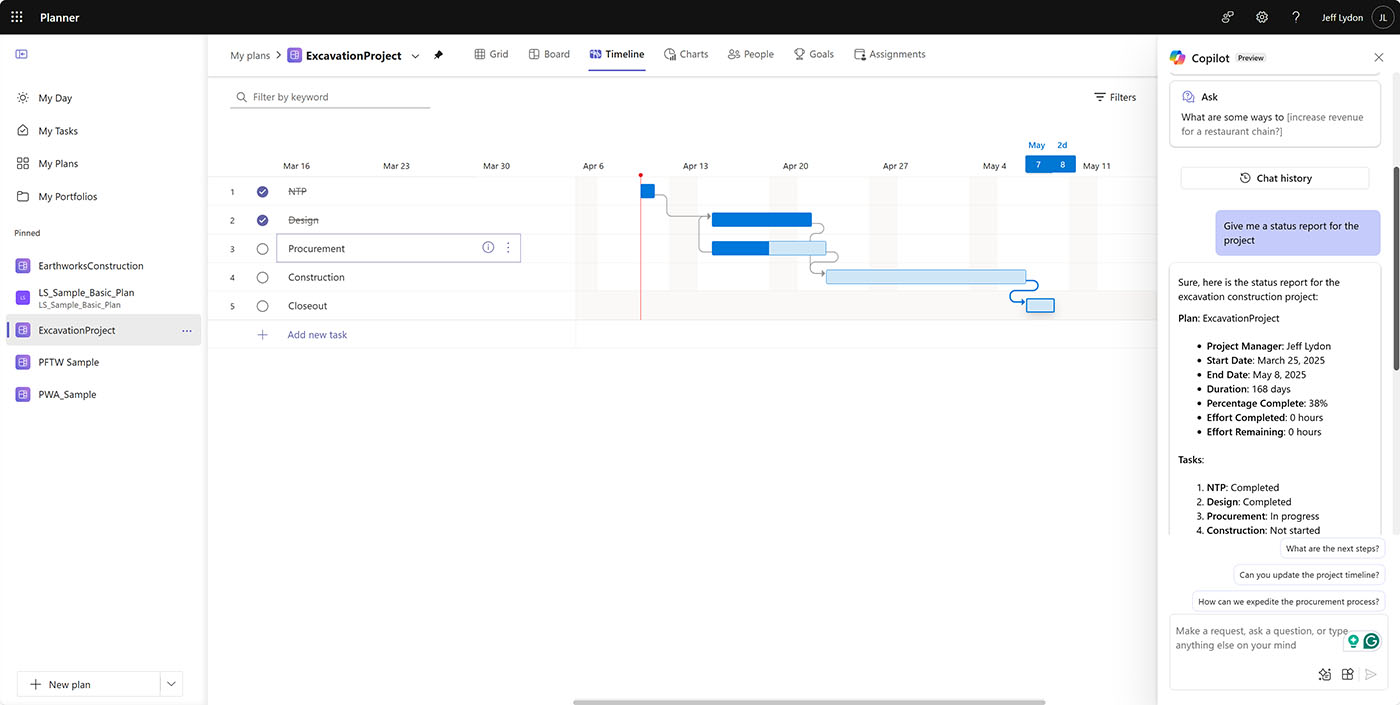Open the view prompts sparkle icon
This screenshot has width=1400, height=705.
[x=1325, y=674]
